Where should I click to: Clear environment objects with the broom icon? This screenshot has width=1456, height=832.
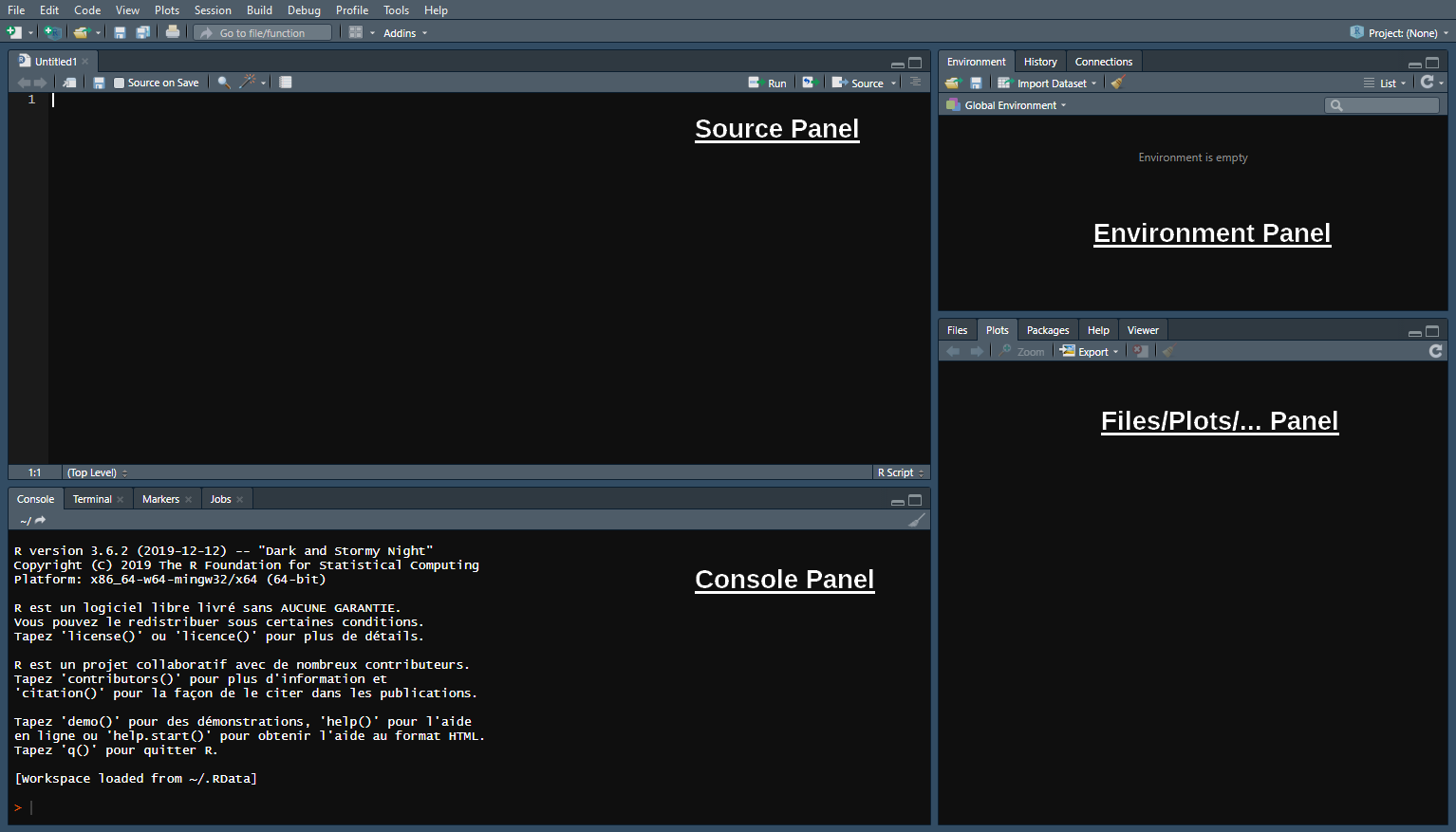[x=1117, y=83]
